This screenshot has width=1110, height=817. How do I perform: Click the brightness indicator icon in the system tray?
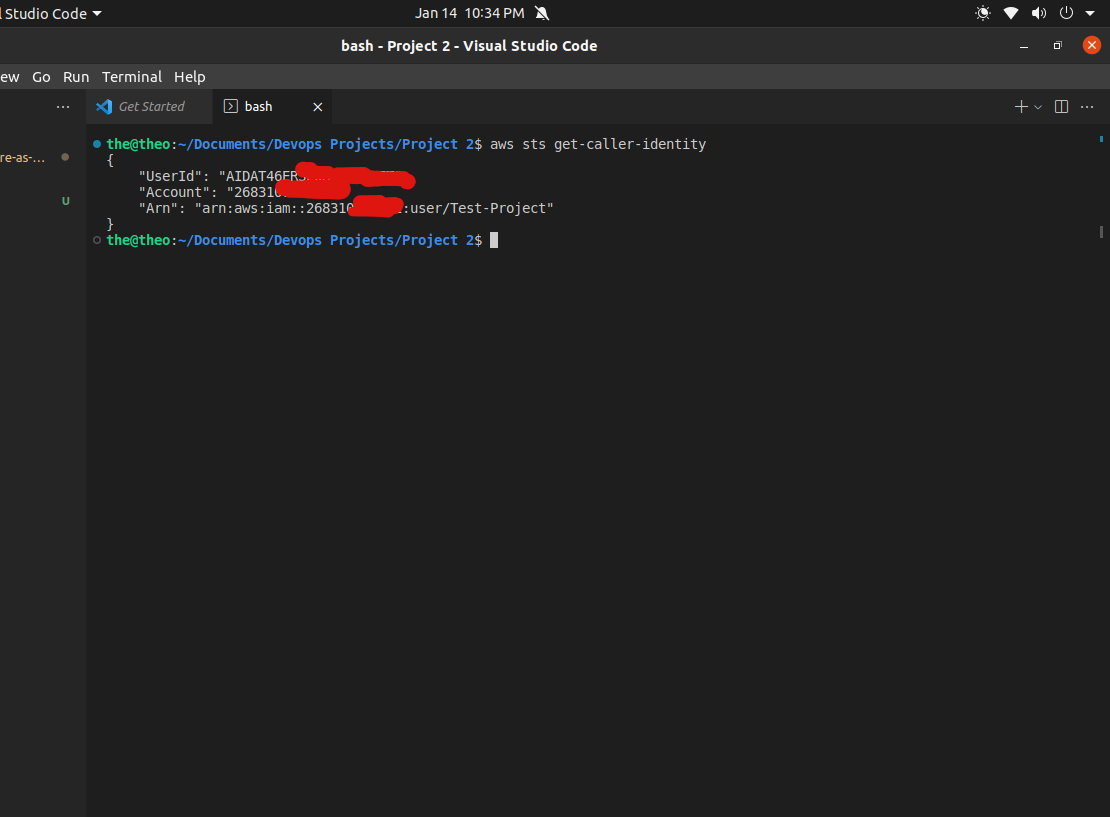[x=983, y=13]
